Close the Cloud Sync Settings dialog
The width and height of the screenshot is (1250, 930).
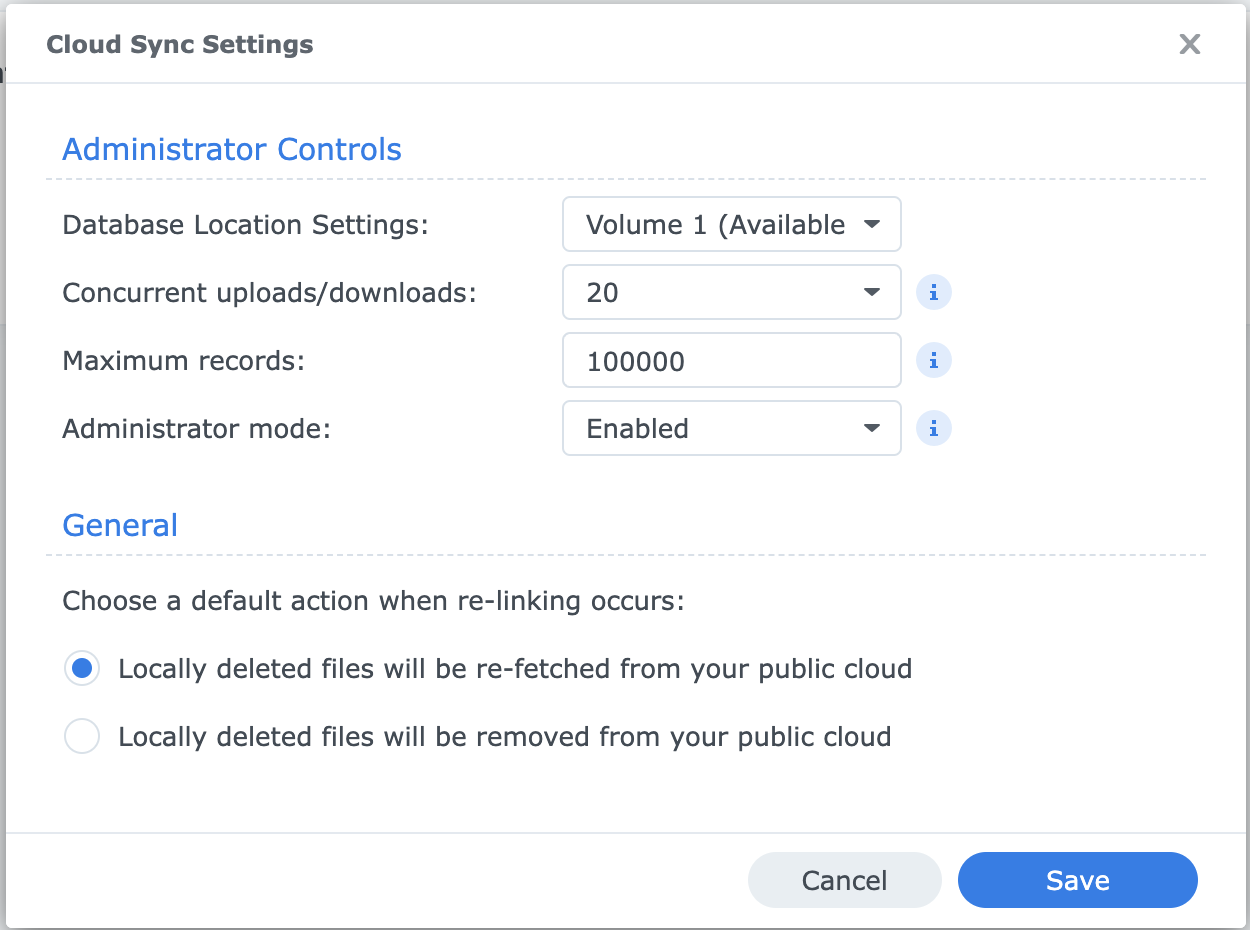click(x=1189, y=44)
